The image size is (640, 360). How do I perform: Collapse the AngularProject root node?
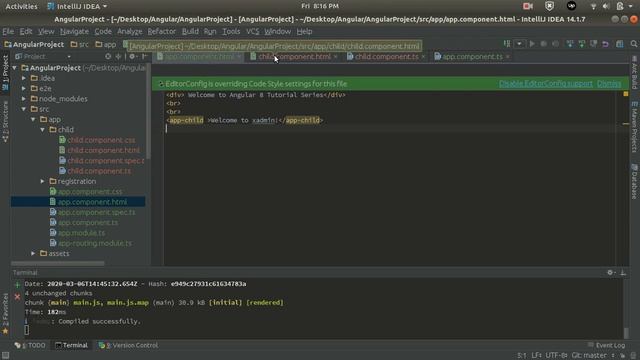point(15,68)
